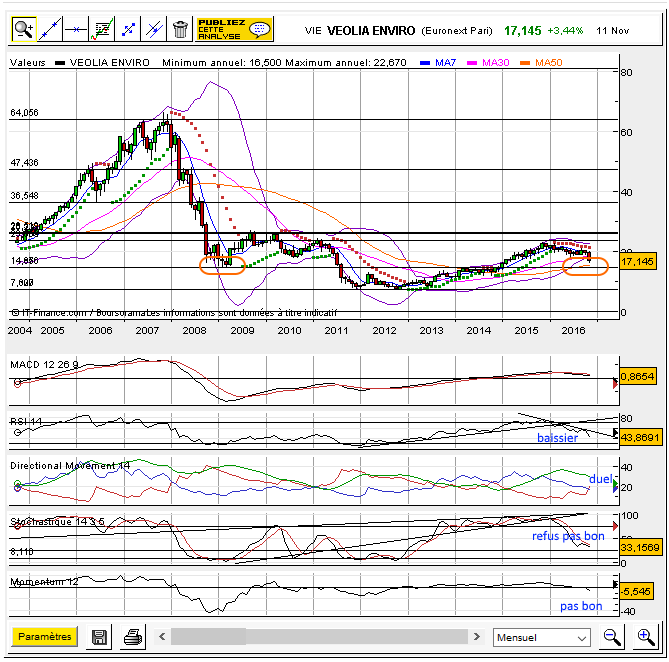Select the zoom magnifier tool

24,29
